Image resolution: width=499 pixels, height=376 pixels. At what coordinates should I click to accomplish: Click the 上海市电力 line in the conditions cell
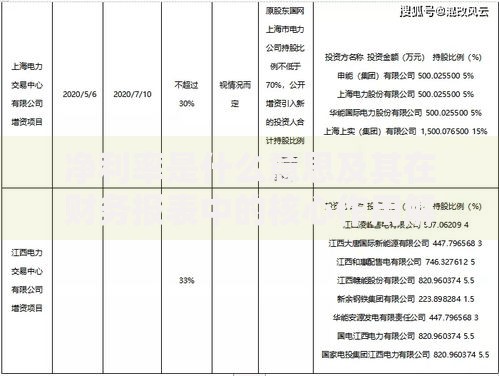(285, 29)
